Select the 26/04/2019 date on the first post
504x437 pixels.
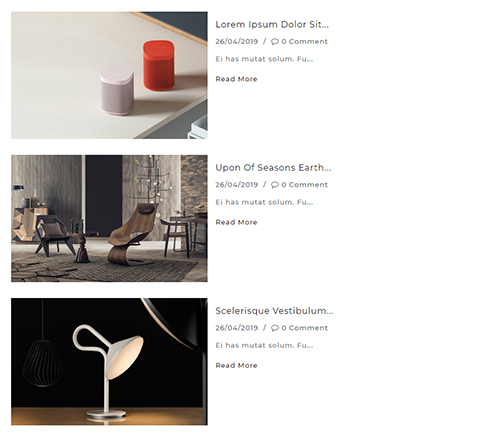[237, 42]
